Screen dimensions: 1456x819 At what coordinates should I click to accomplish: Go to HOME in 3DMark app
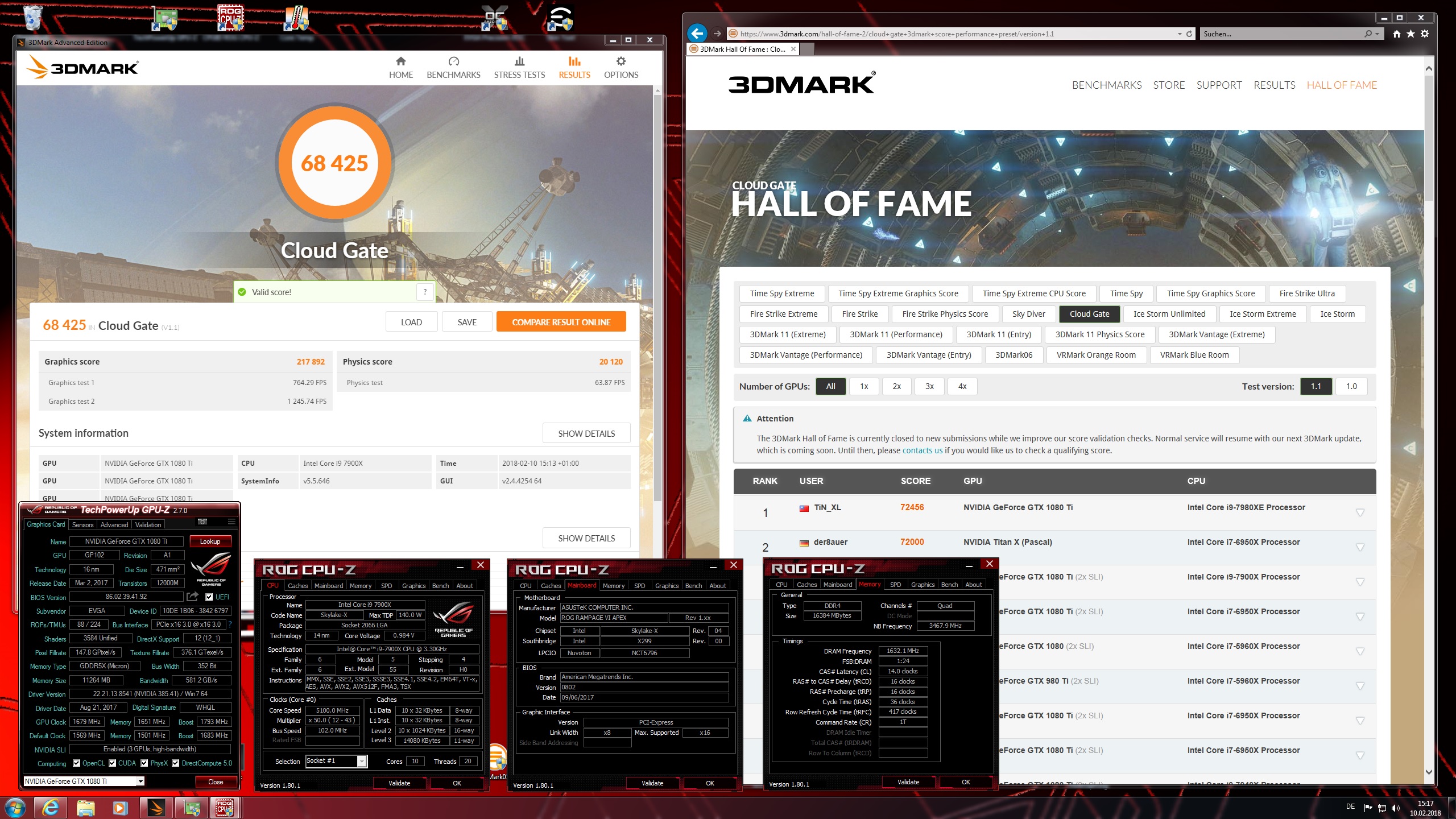401,68
